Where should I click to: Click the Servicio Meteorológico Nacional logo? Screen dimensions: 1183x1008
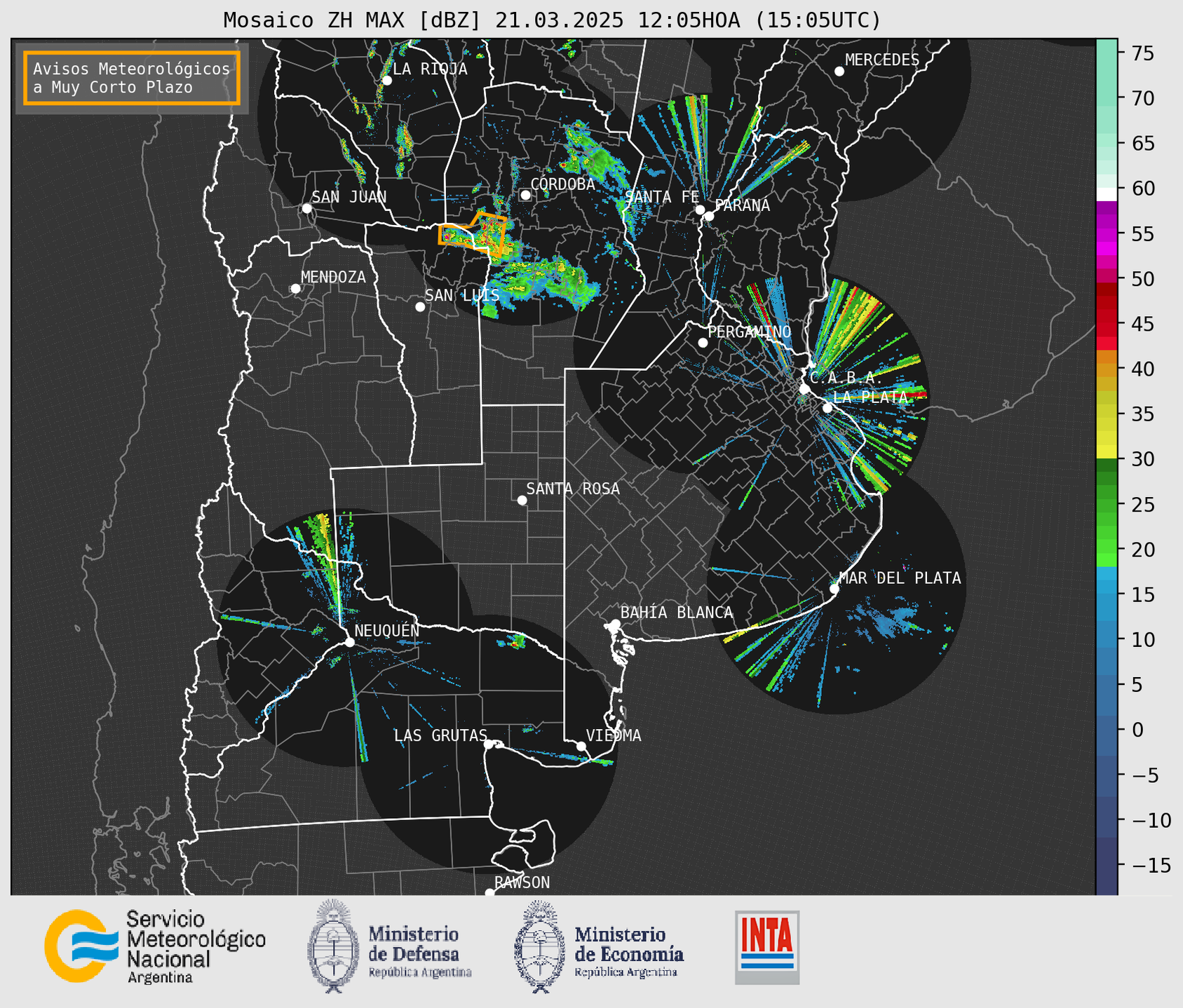(x=155, y=947)
